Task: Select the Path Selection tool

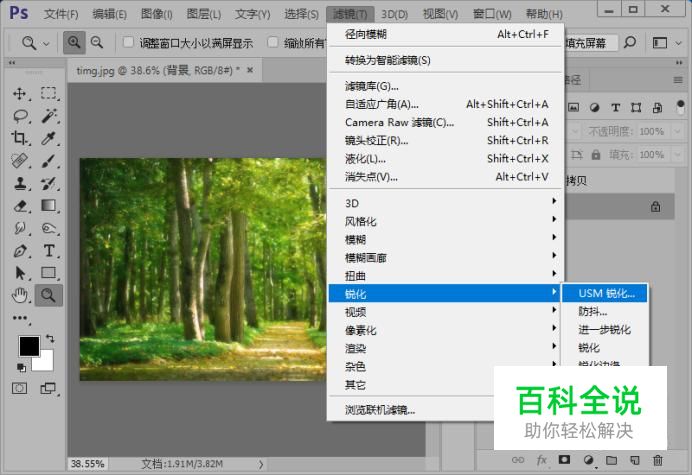Action: pos(19,273)
